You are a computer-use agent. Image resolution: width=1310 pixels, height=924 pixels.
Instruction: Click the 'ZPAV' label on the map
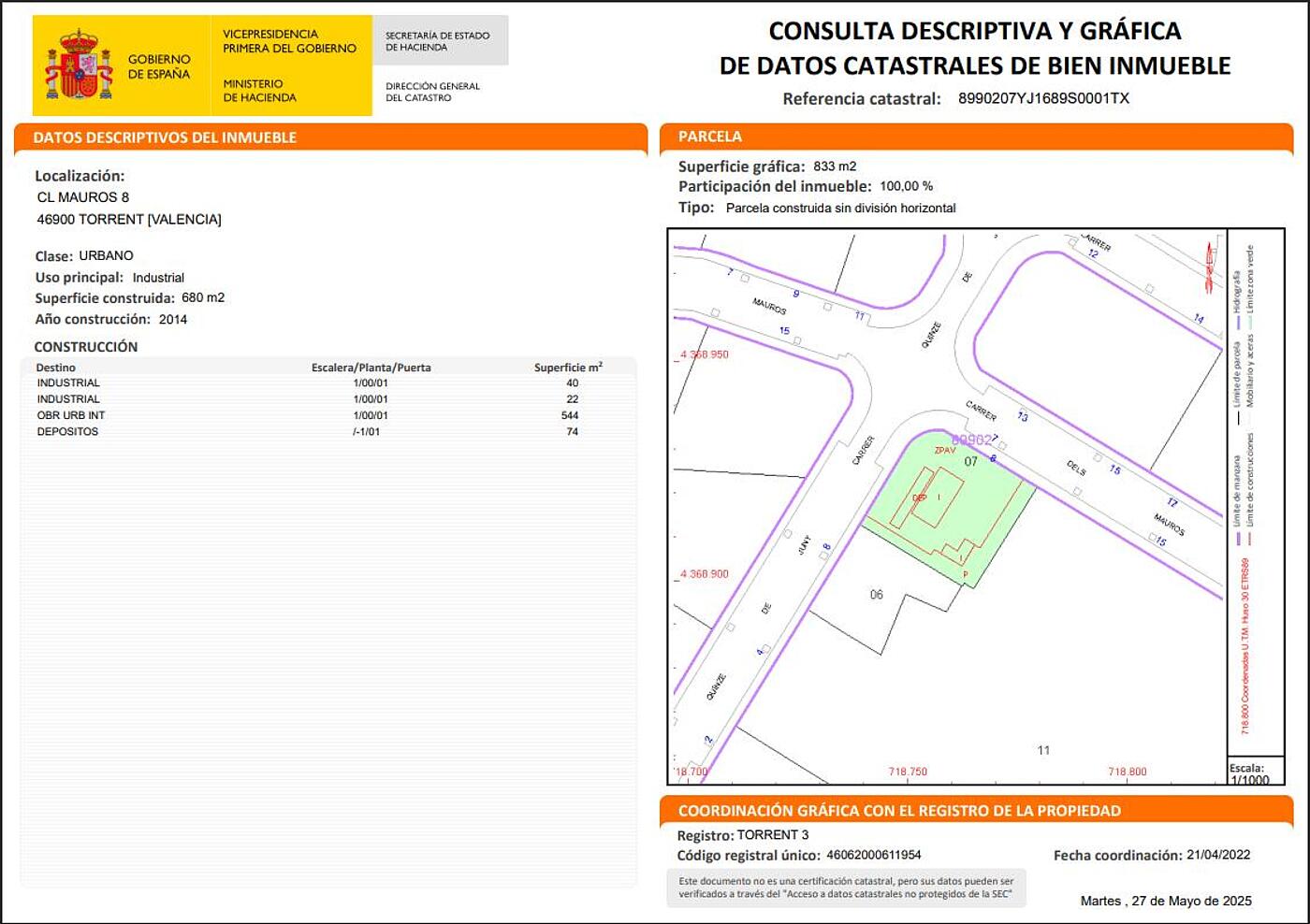945,451
